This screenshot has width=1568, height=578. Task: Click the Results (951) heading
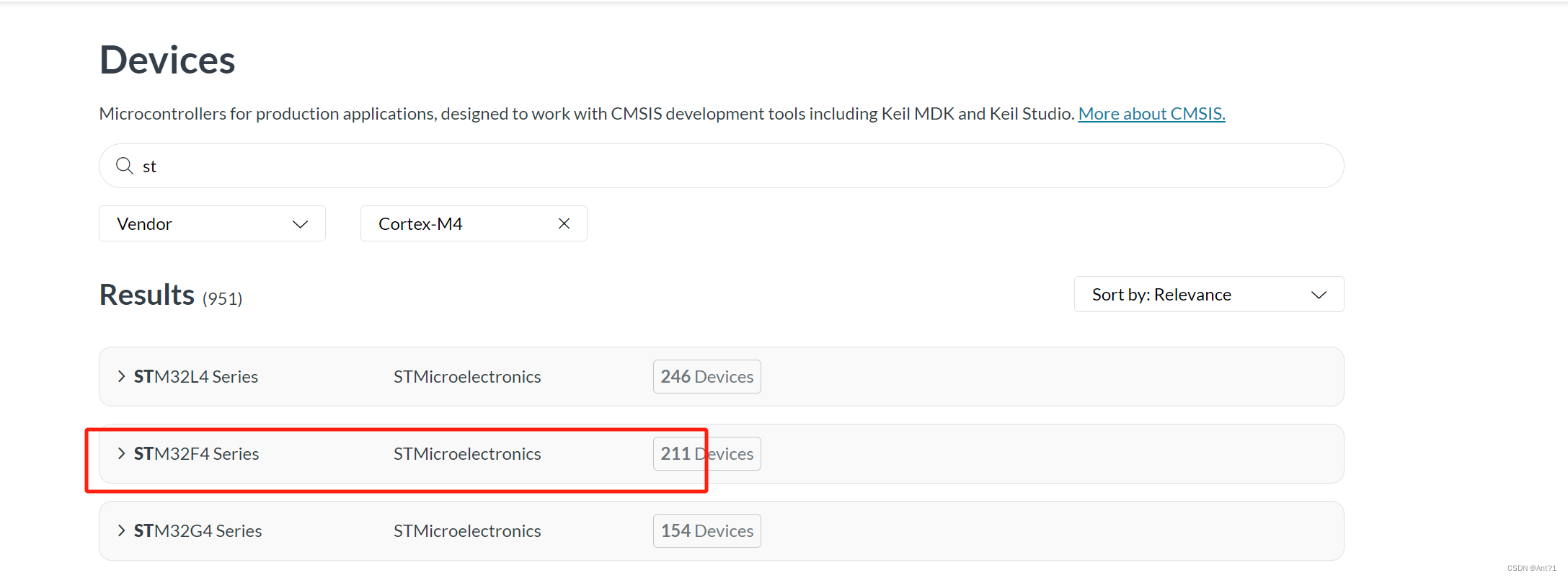pyautogui.click(x=171, y=295)
